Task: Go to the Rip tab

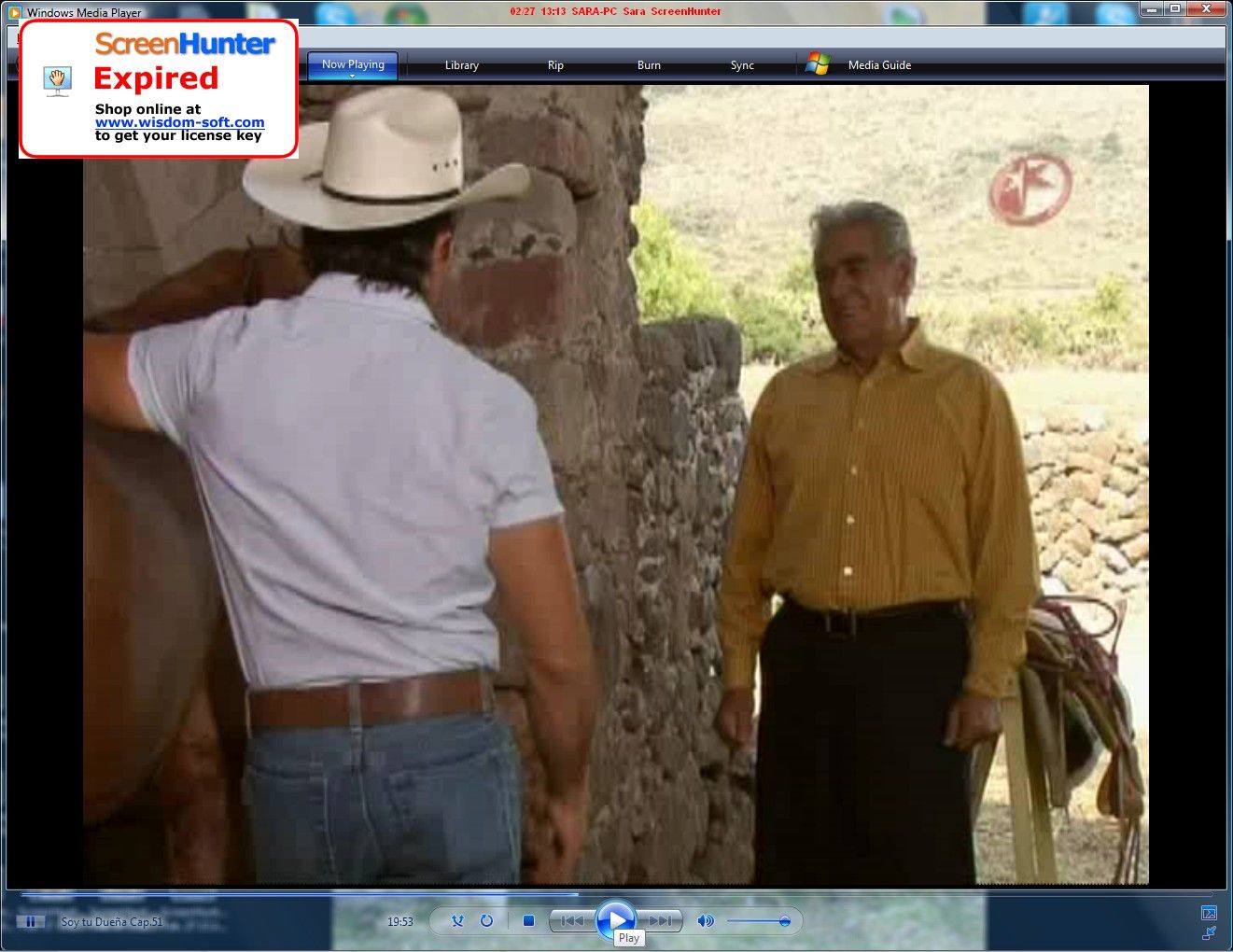Action: click(555, 65)
